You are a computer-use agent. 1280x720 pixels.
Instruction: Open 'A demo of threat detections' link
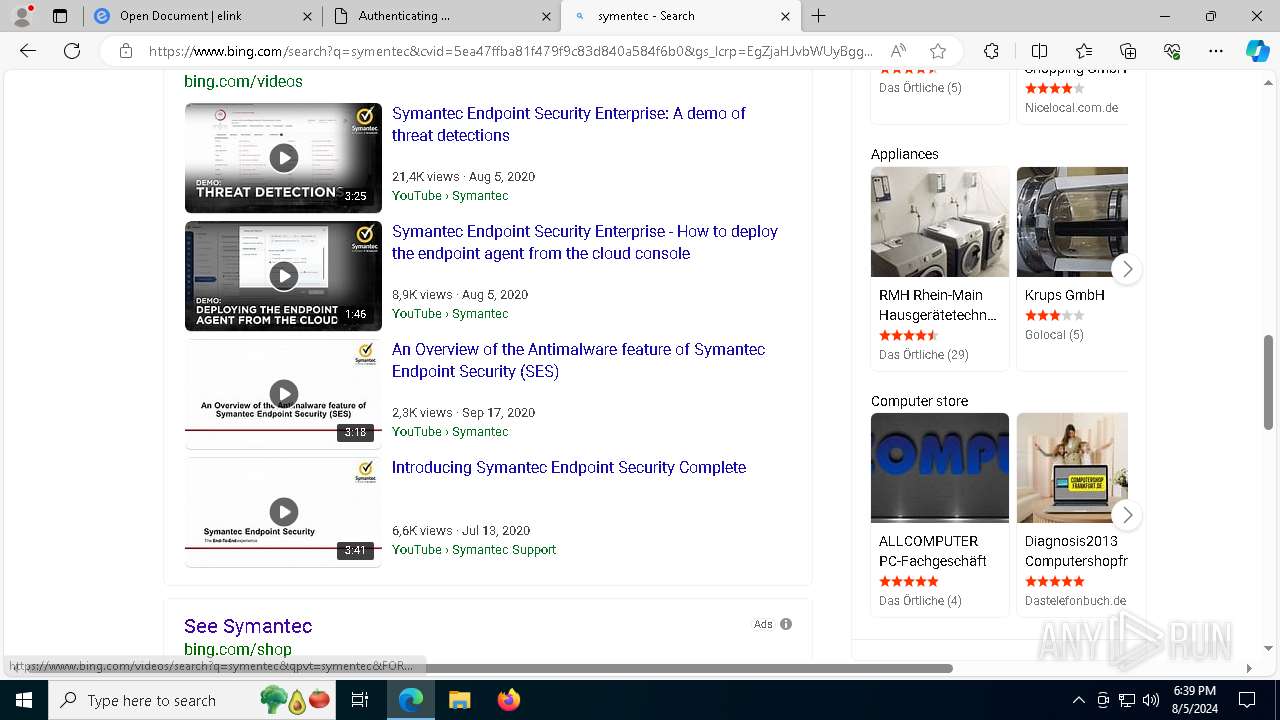point(569,124)
